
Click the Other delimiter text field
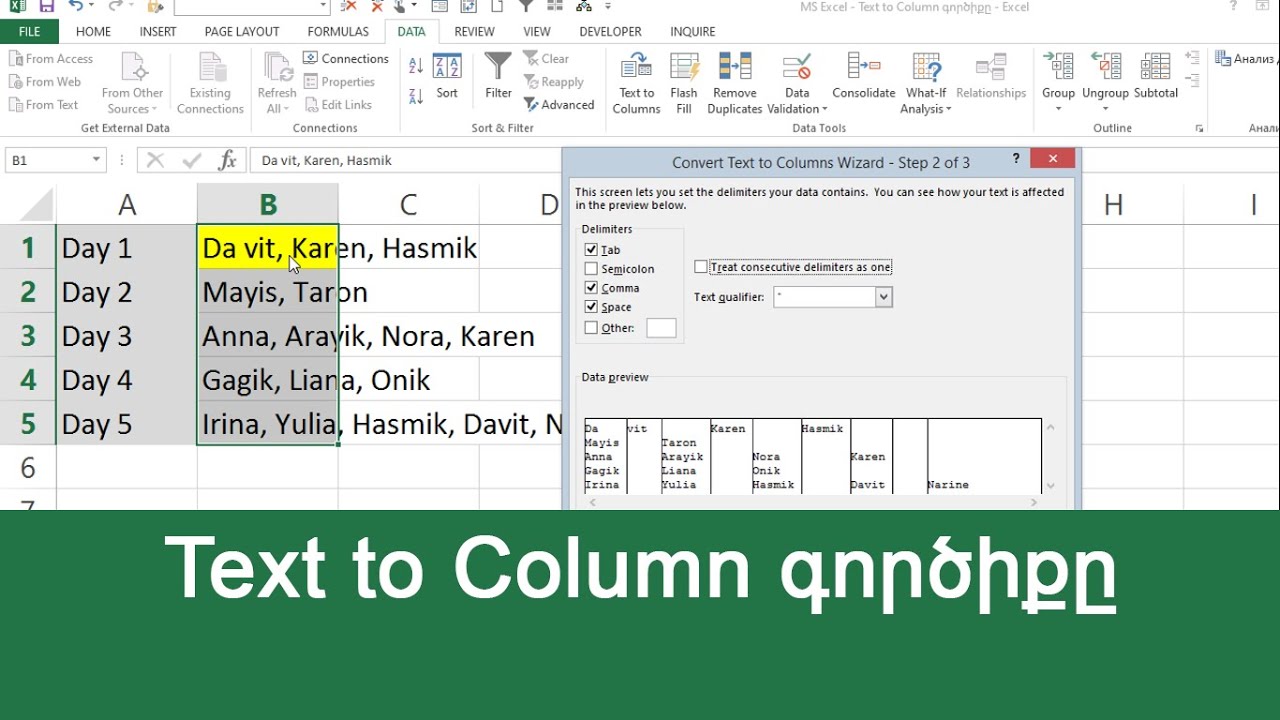[x=661, y=328]
